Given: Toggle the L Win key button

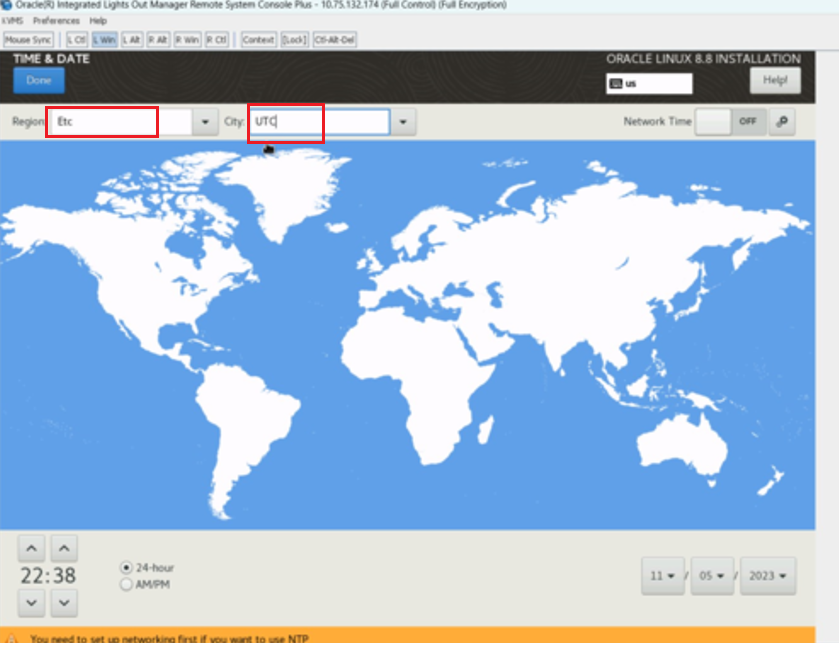Looking at the screenshot, I should coord(104,40).
